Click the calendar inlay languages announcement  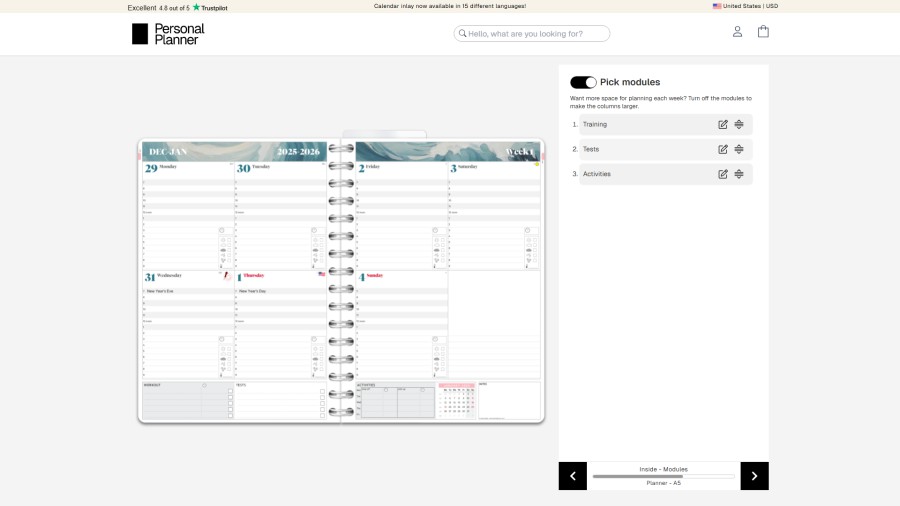coord(450,6)
